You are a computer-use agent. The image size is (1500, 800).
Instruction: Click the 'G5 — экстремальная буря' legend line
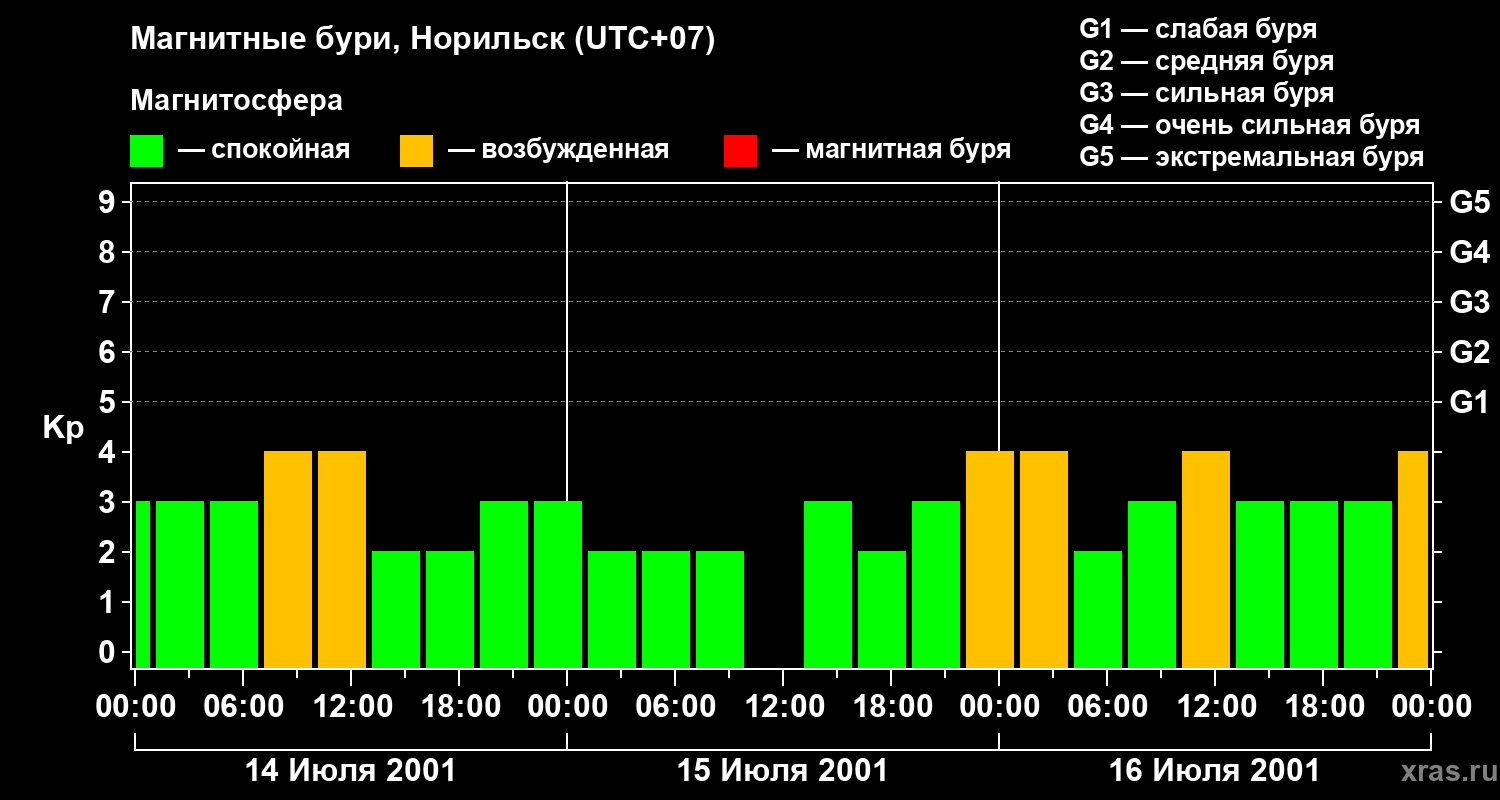click(x=1251, y=157)
